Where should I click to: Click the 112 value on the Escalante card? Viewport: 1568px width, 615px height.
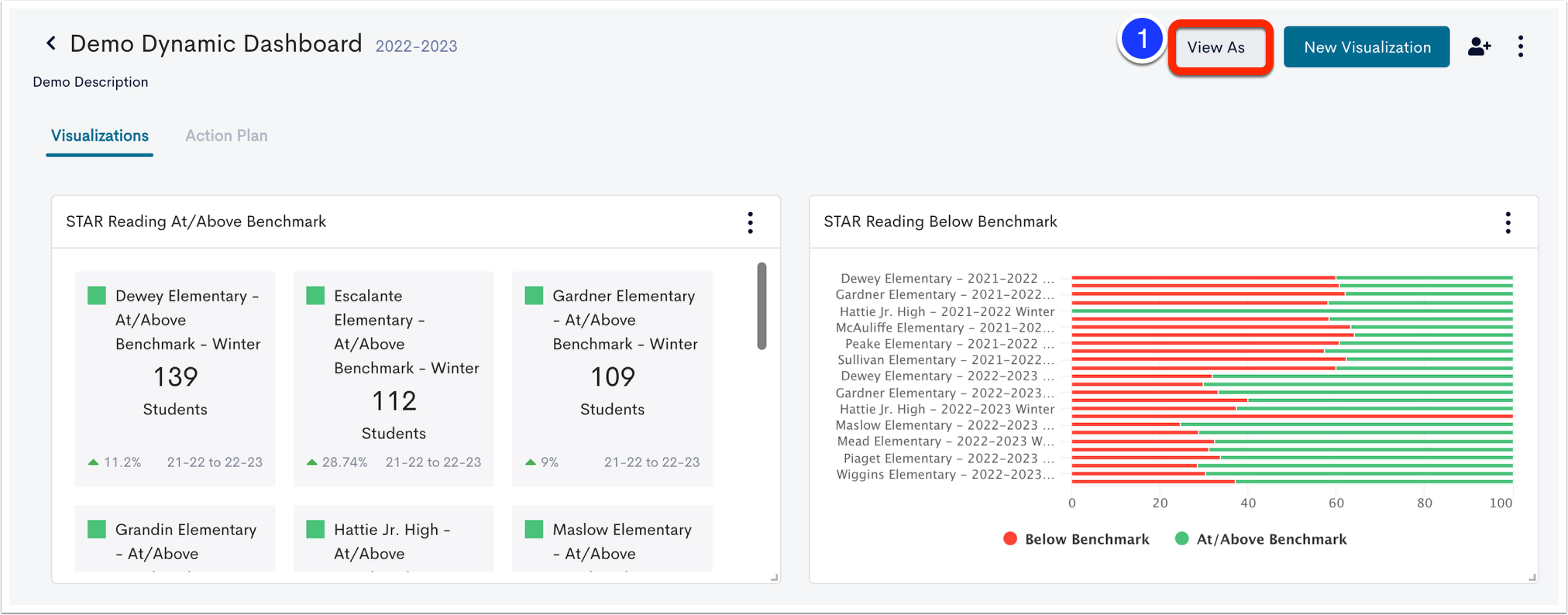(394, 401)
